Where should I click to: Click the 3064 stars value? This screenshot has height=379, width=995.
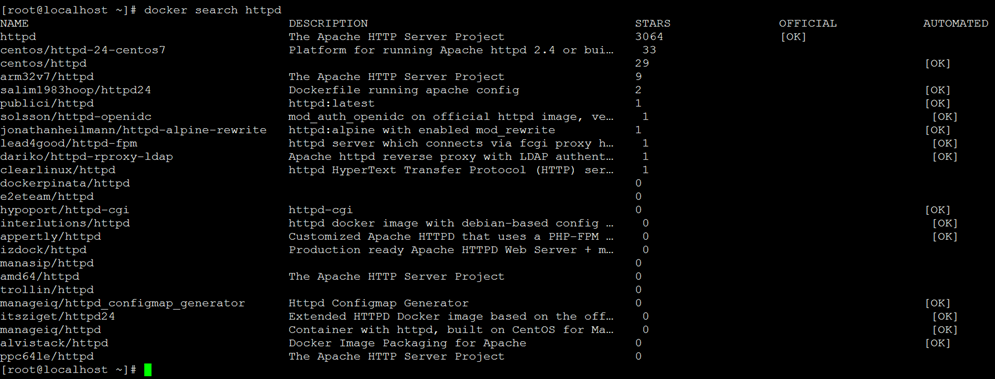tap(649, 37)
